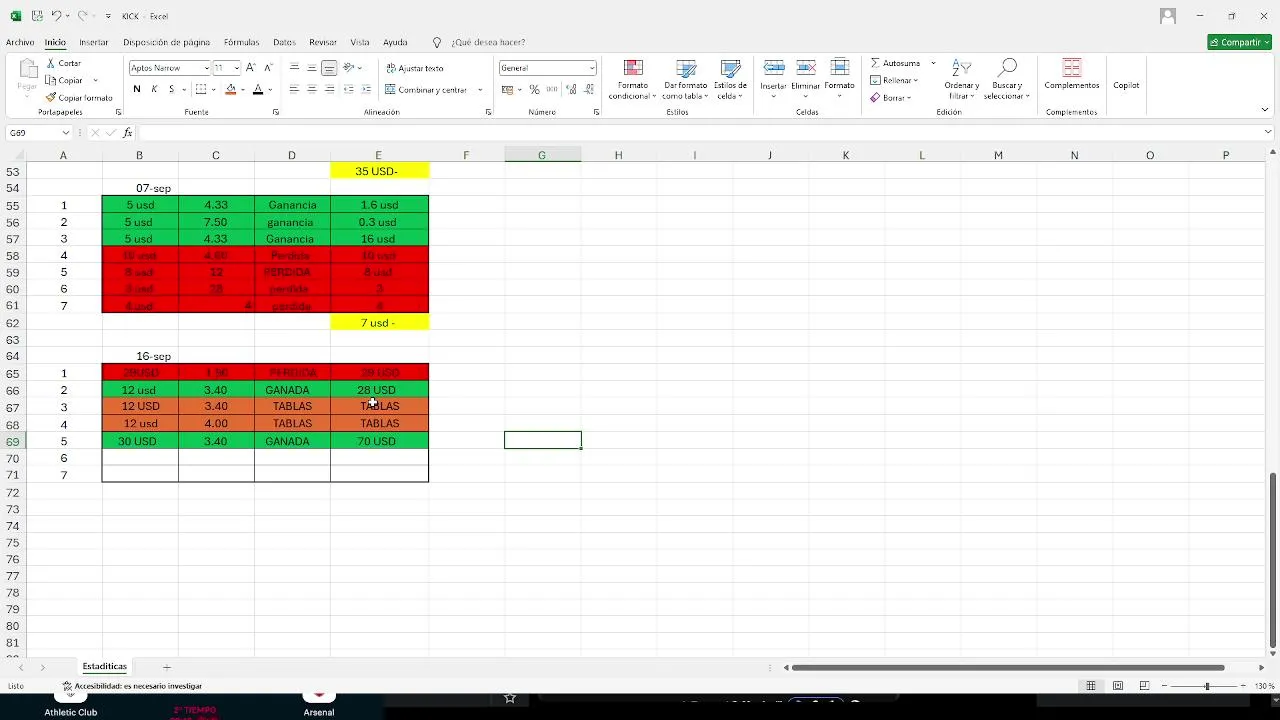Align text right
Image resolution: width=1280 pixels, height=720 pixels.
coord(329,89)
